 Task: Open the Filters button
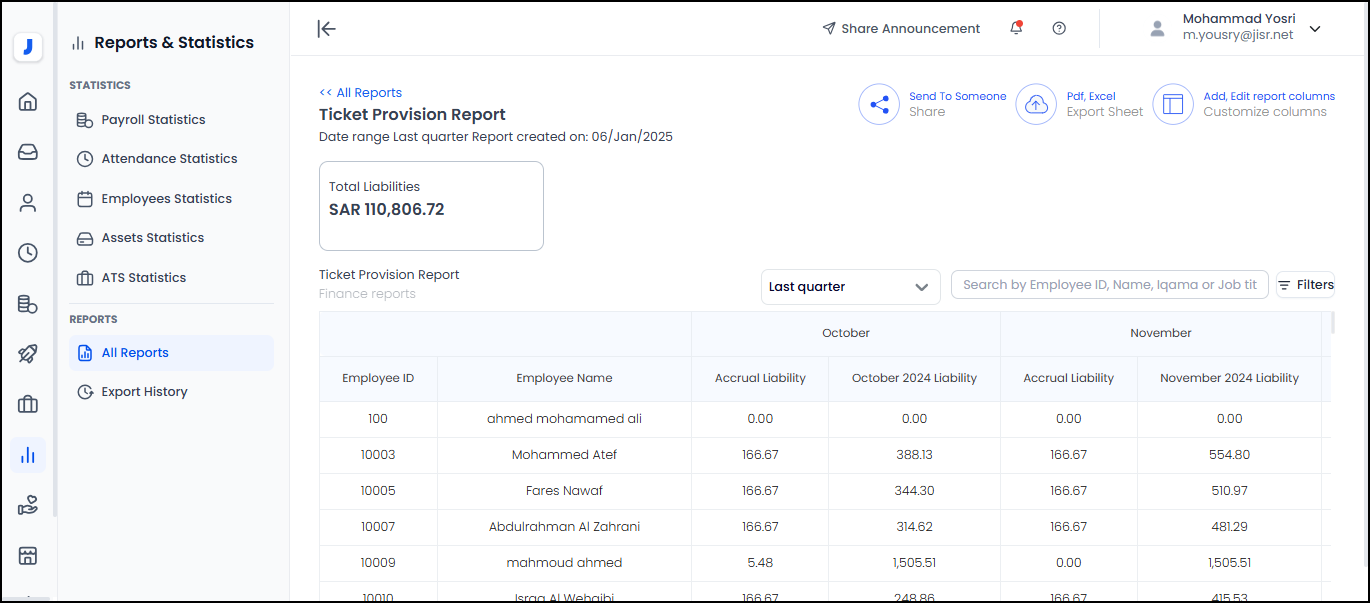click(1305, 285)
